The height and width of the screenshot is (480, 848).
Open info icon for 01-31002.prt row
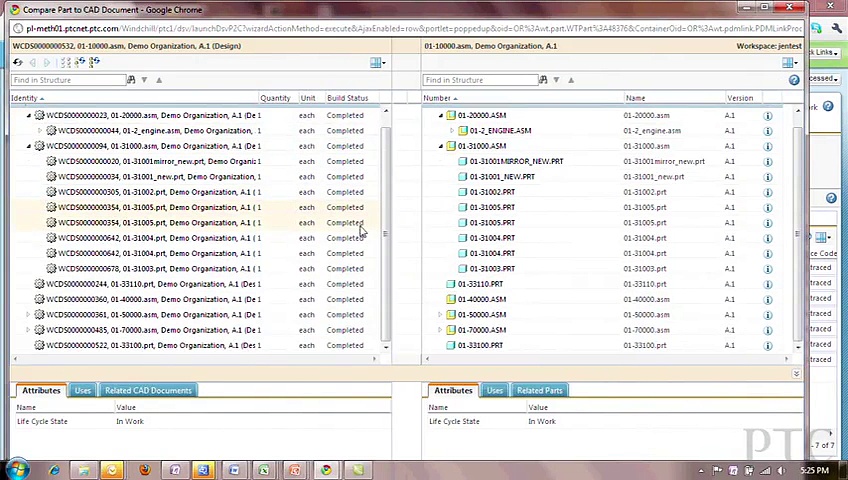pos(768,192)
